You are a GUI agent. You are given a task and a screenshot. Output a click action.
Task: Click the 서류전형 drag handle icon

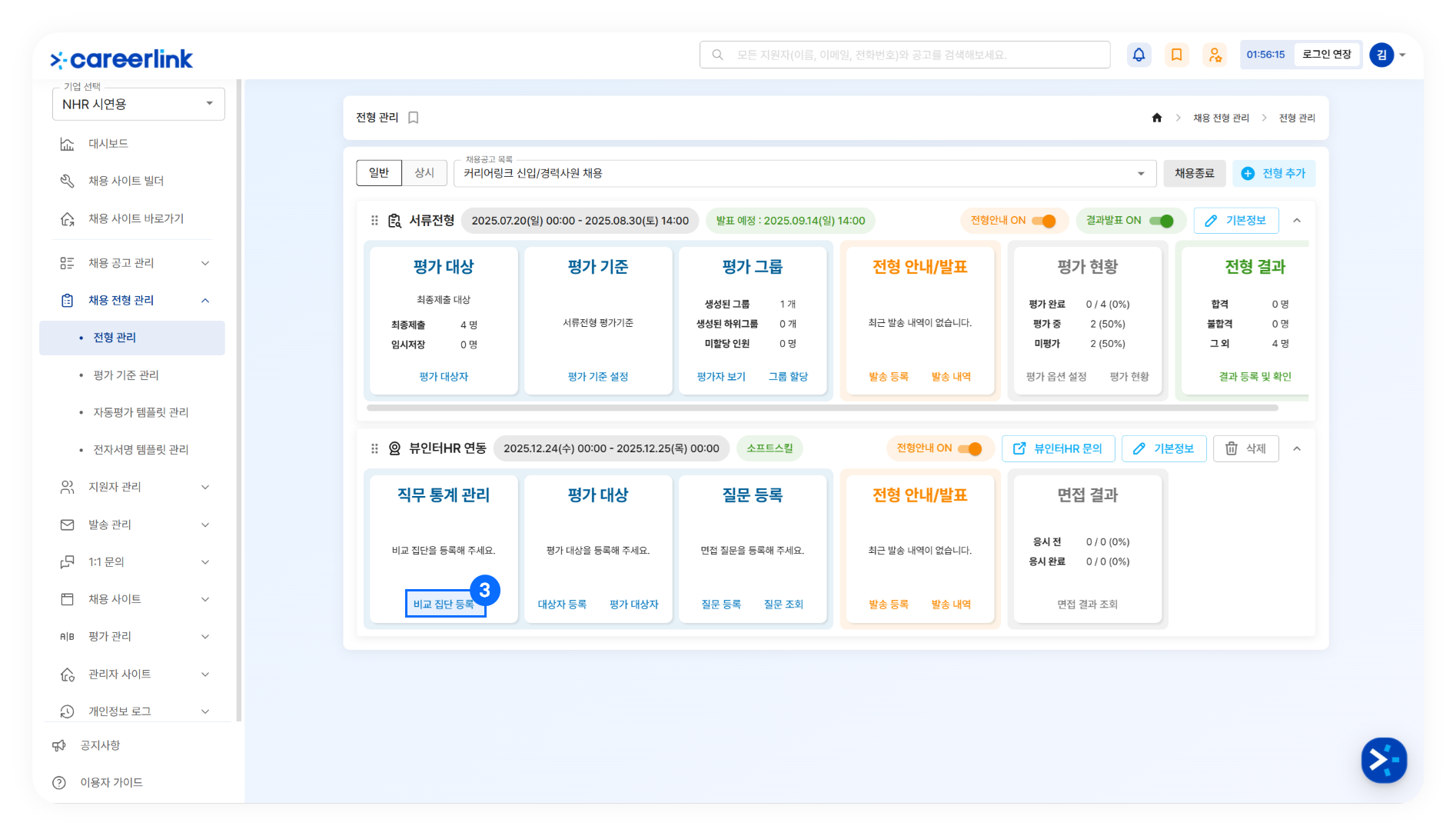point(374,221)
